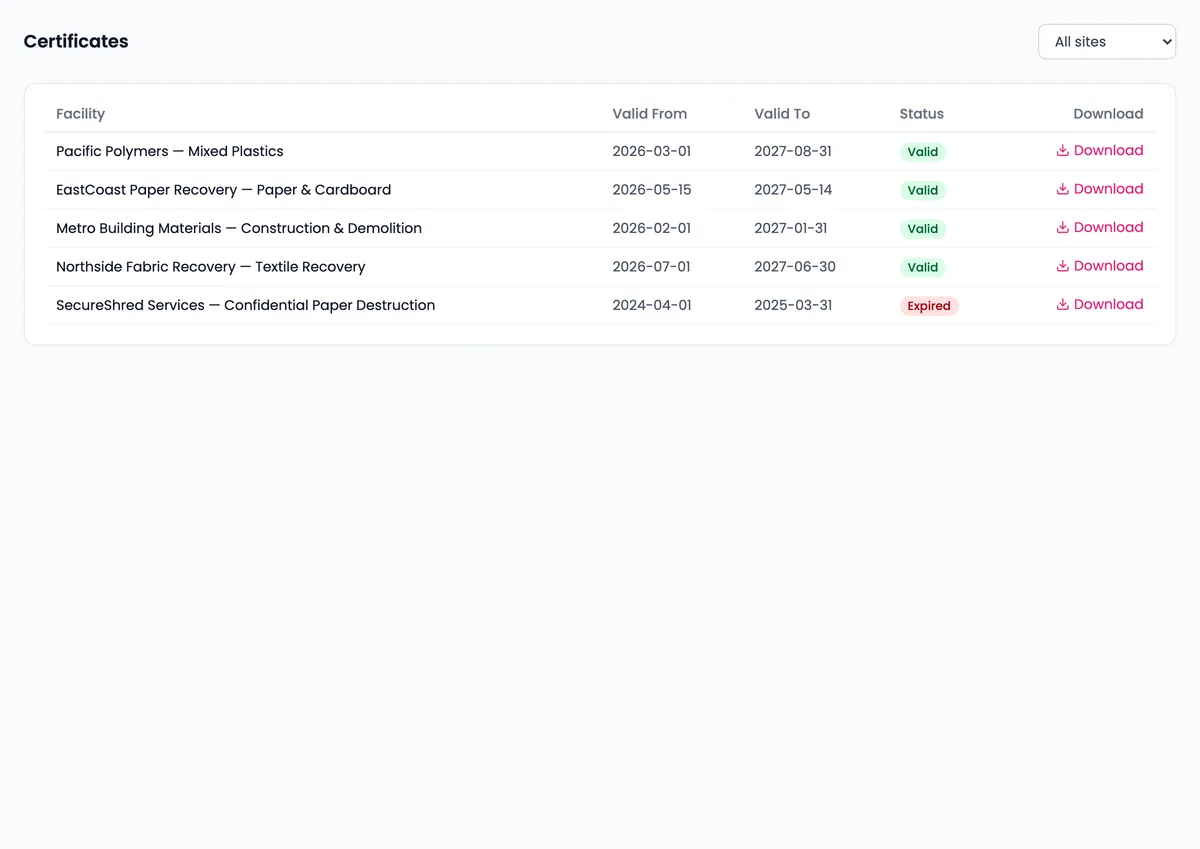
Task: Click the Certificates page heading
Action: pos(76,41)
